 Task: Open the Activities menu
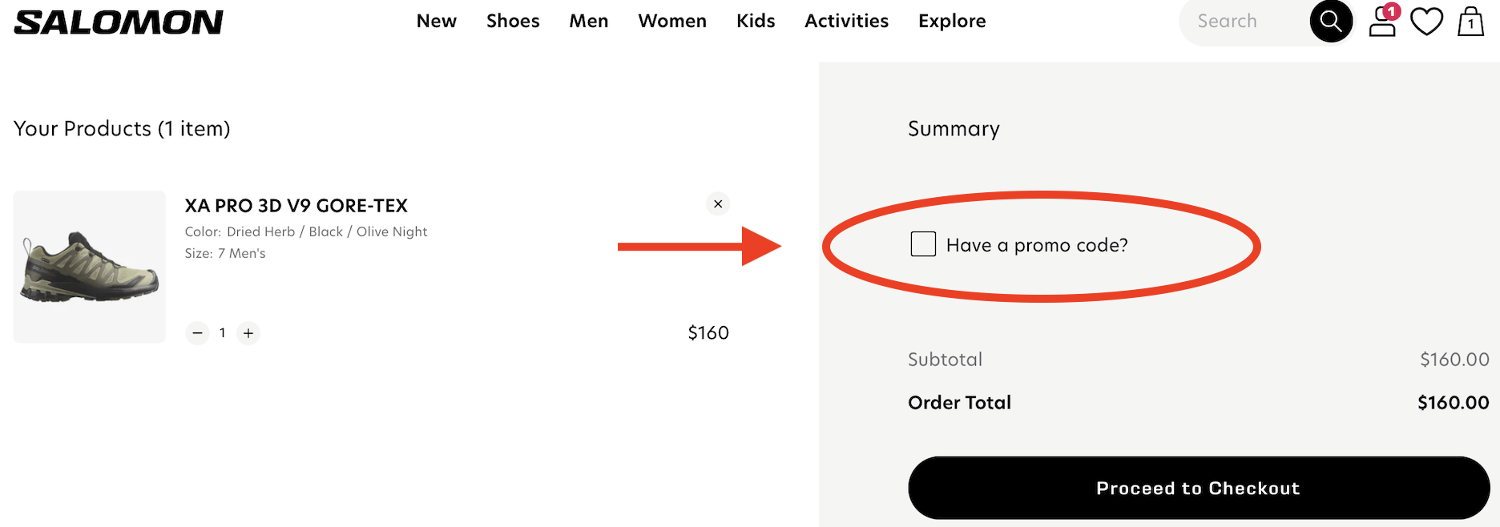pos(846,21)
